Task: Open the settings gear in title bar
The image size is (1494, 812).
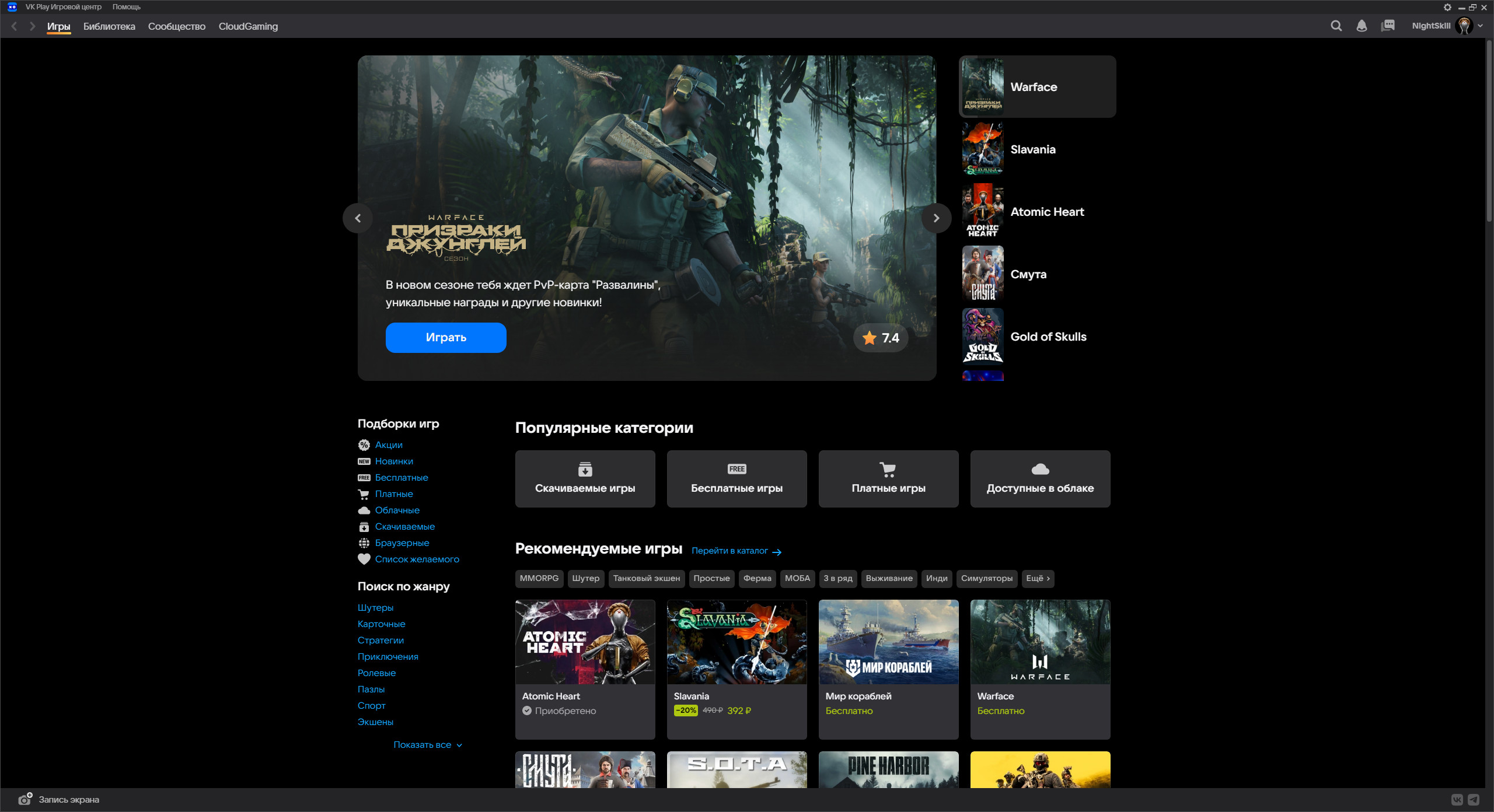Action: point(1447,7)
